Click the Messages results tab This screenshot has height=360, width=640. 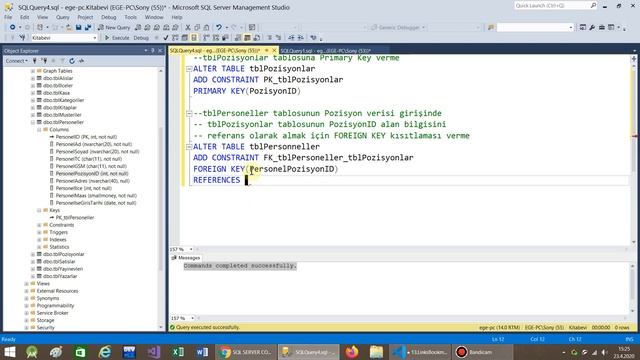(x=186, y=258)
